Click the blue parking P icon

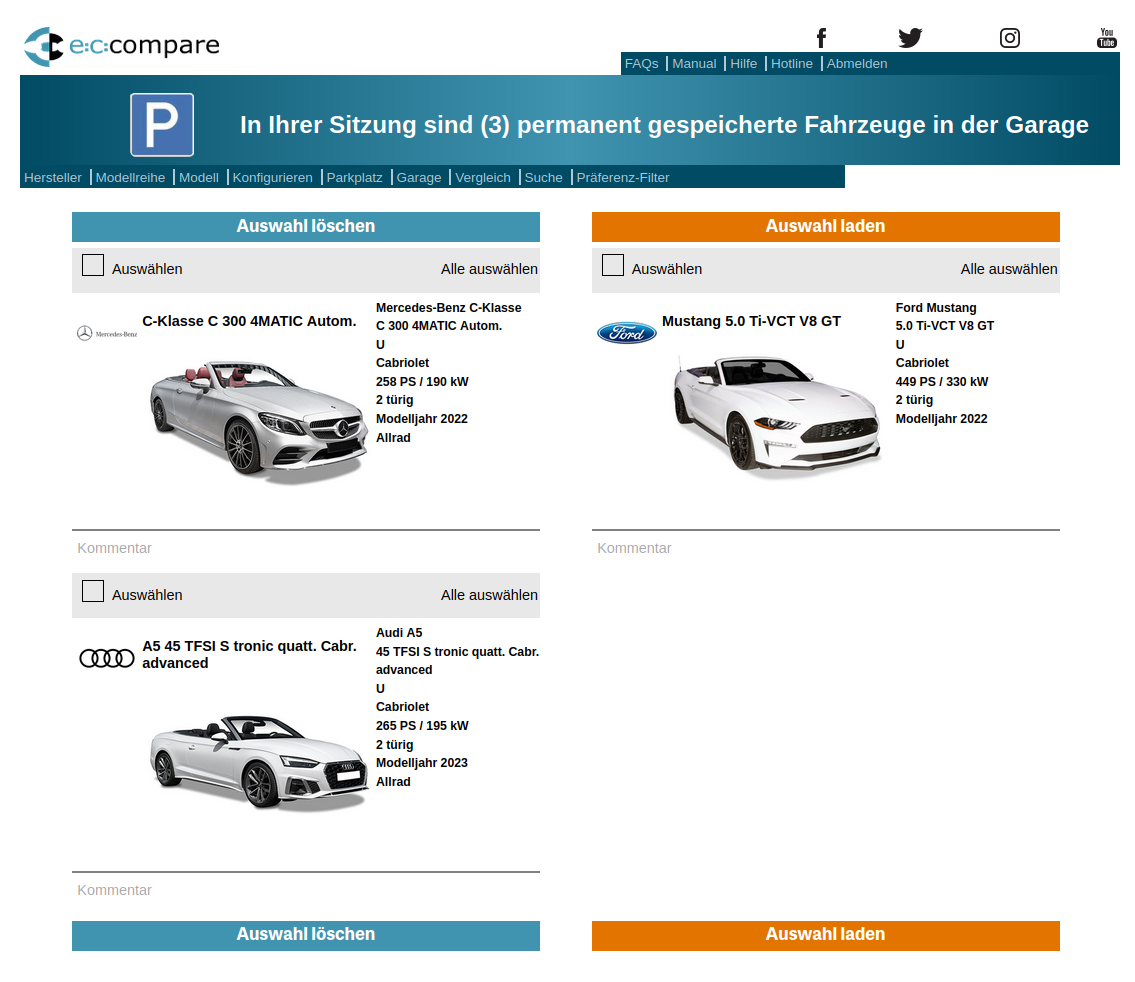162,124
